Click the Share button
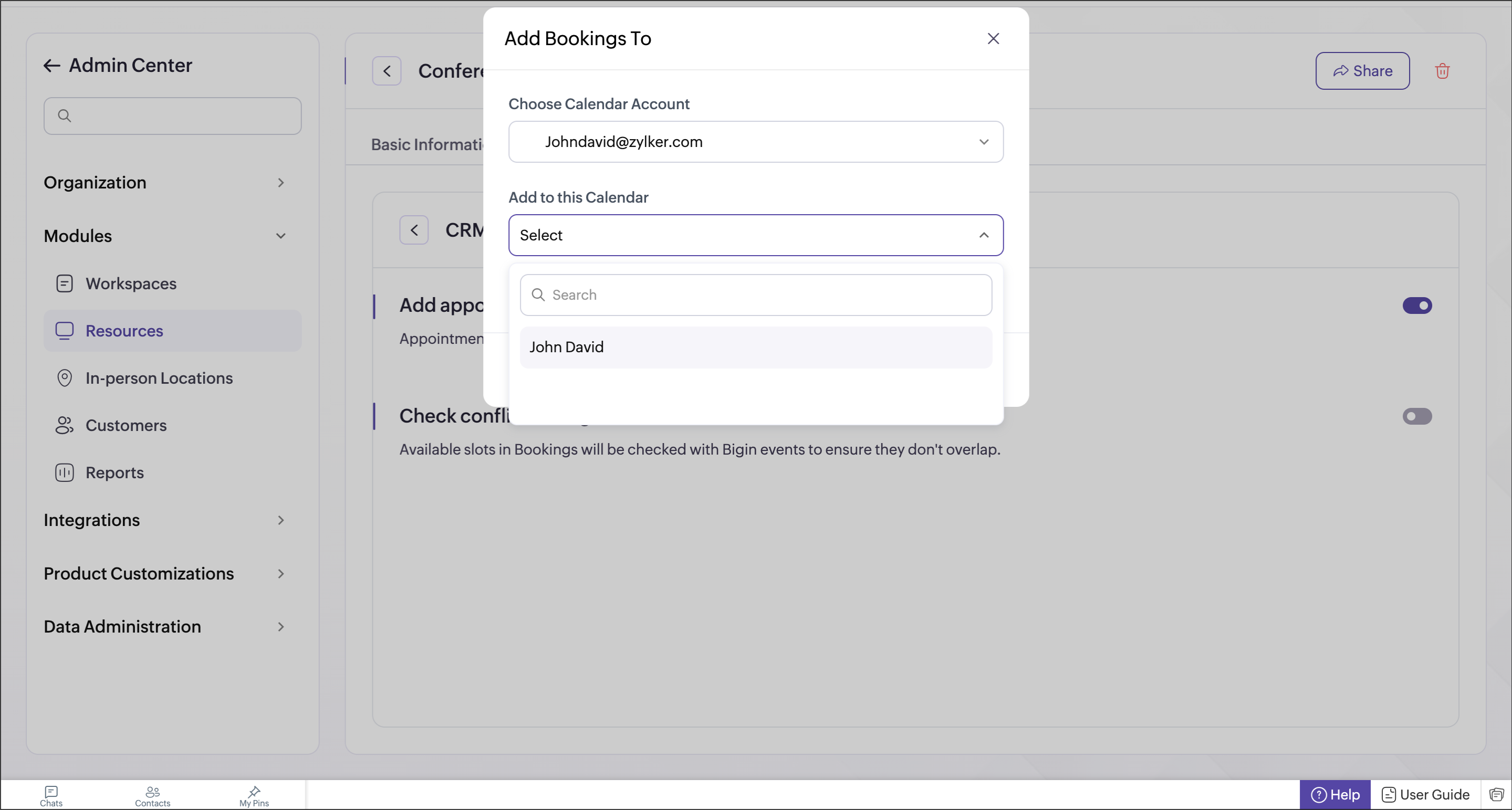 pyautogui.click(x=1362, y=71)
